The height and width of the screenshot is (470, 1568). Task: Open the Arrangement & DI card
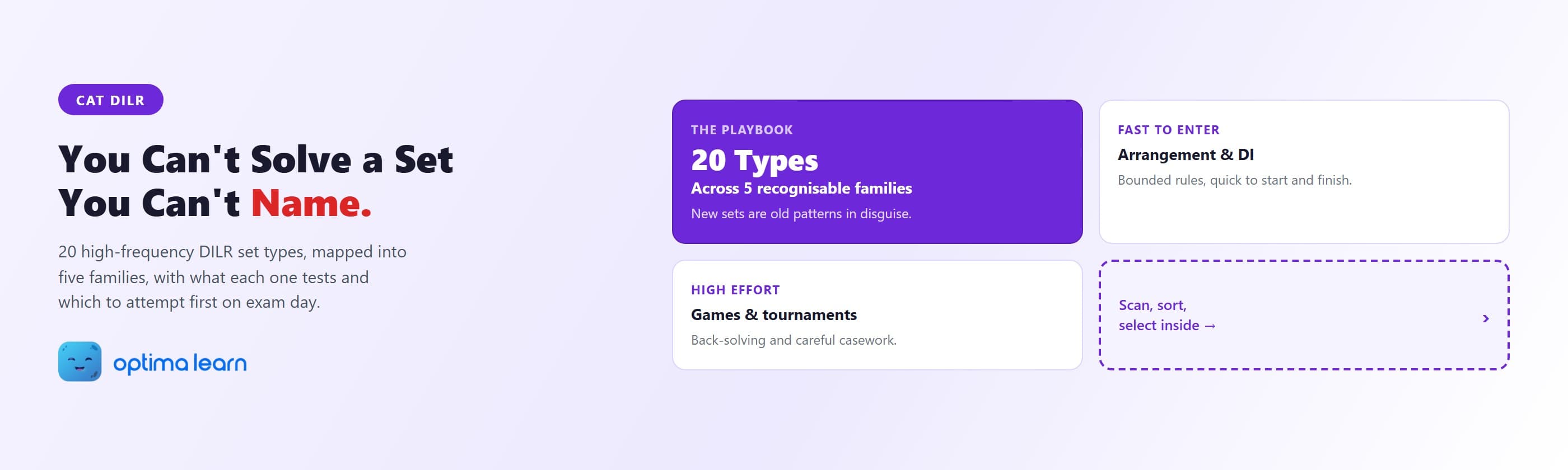pos(1304,171)
